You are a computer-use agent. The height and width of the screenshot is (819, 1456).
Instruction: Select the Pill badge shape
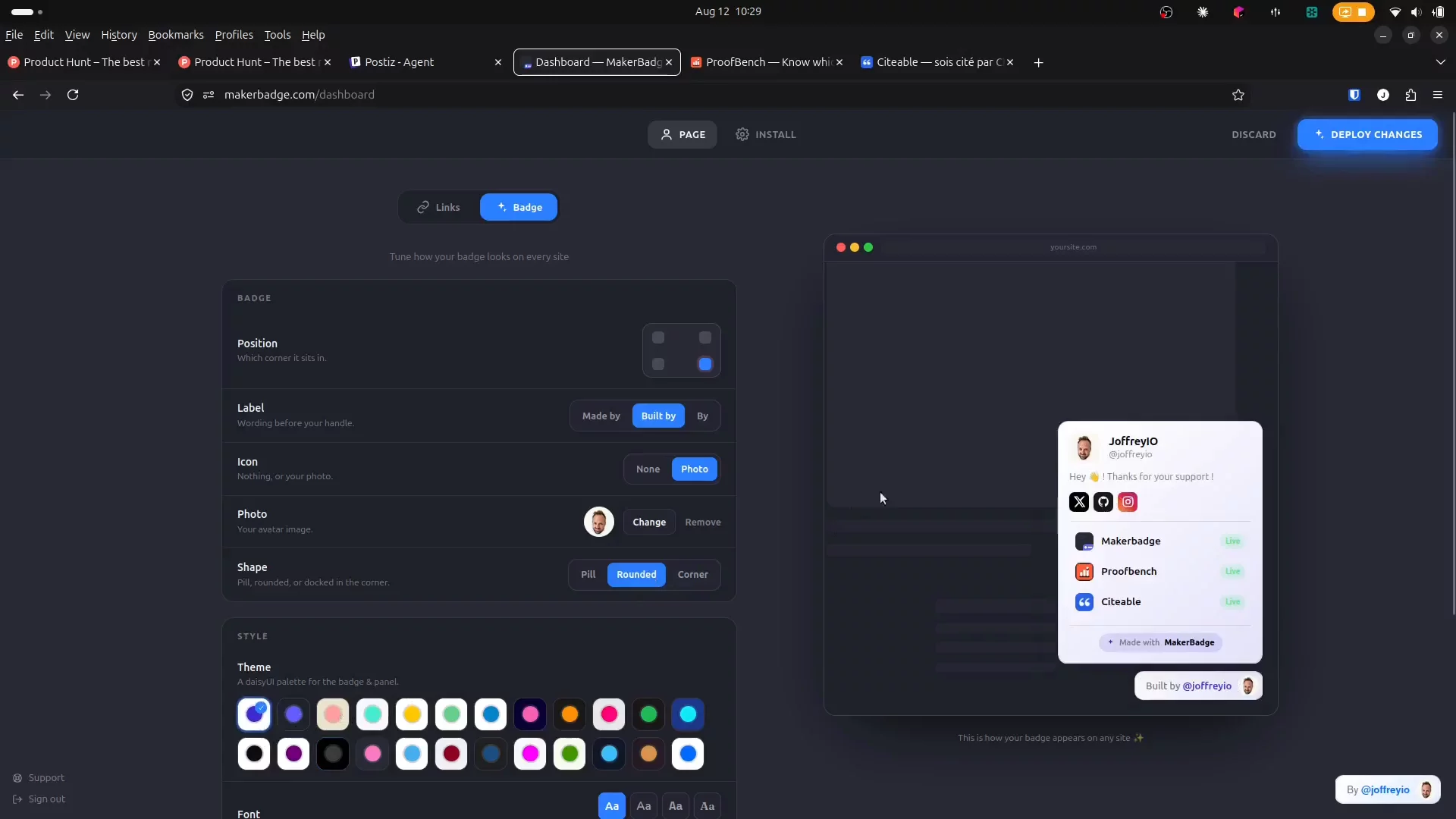588,575
